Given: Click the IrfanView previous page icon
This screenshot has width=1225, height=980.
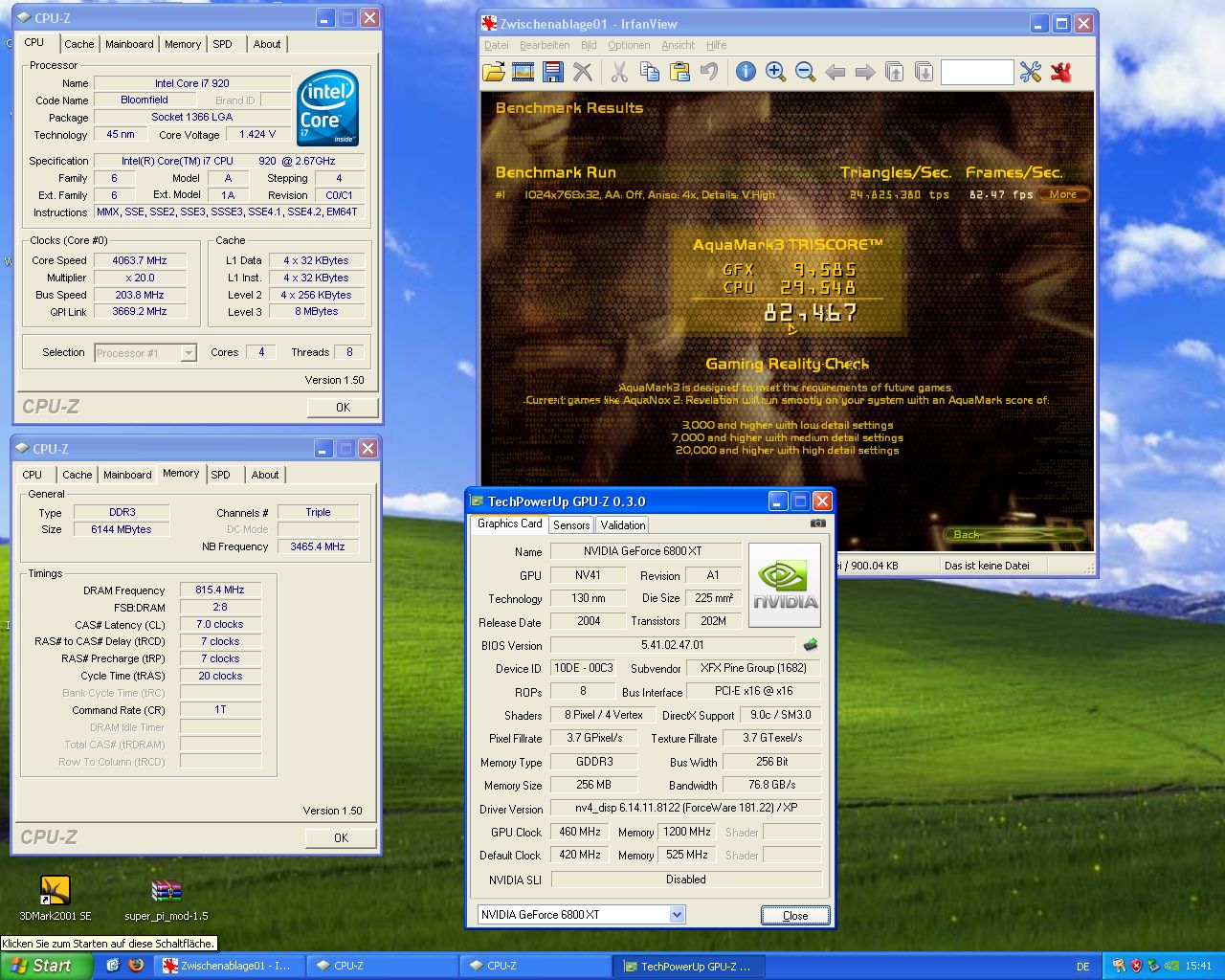Looking at the screenshot, I should pyautogui.click(x=894, y=72).
